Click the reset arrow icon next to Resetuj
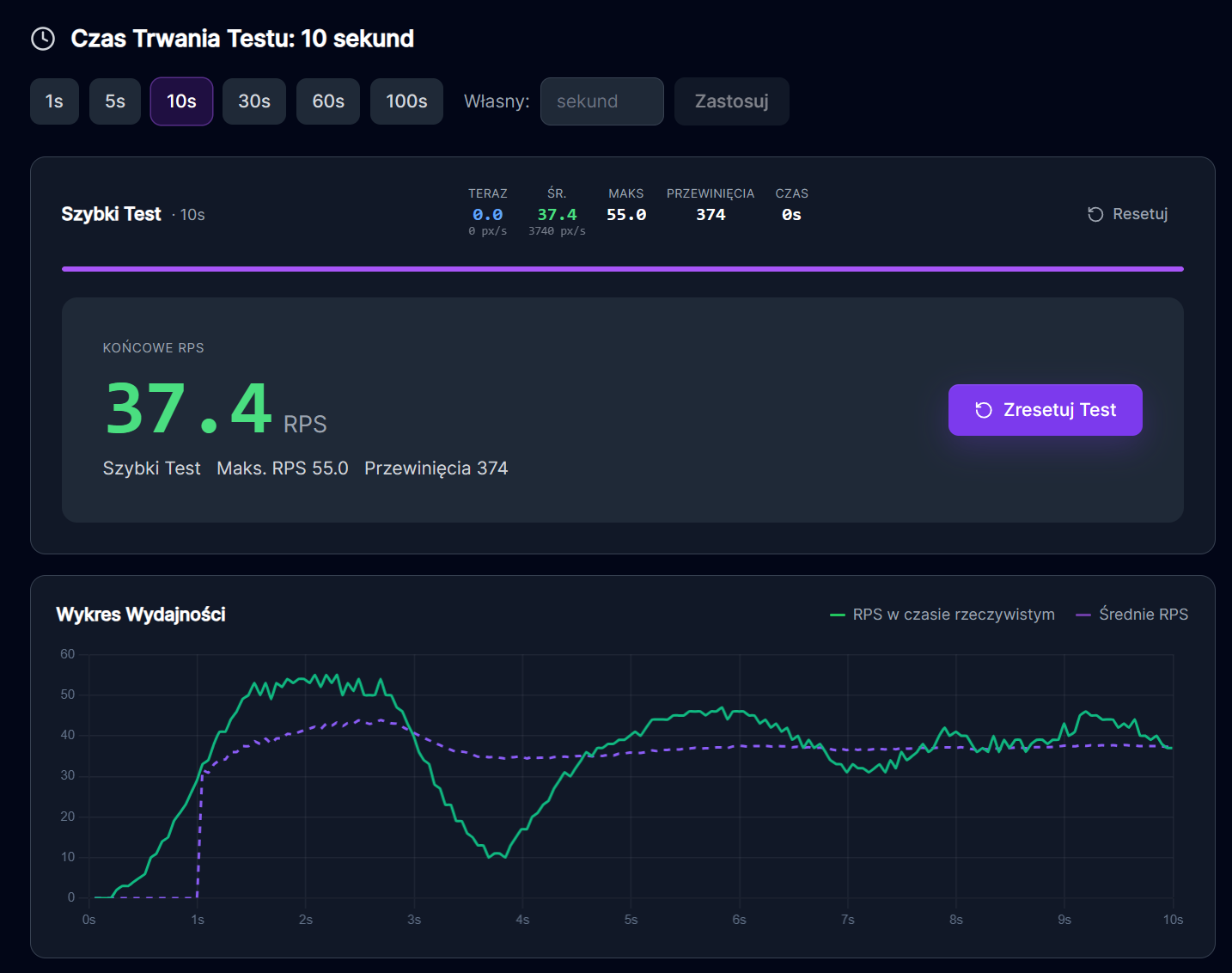The height and width of the screenshot is (973, 1232). (1095, 214)
